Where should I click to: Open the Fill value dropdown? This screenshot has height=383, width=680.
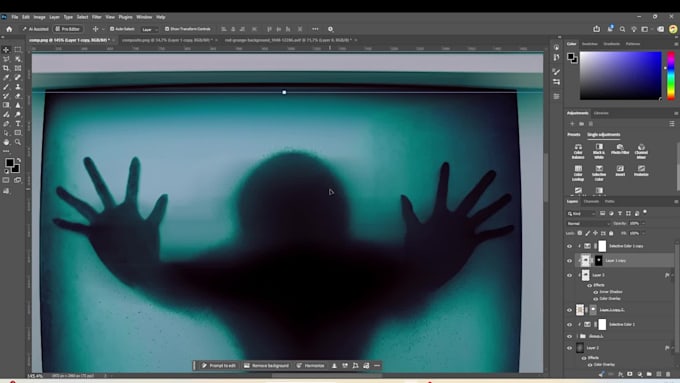[x=643, y=233]
